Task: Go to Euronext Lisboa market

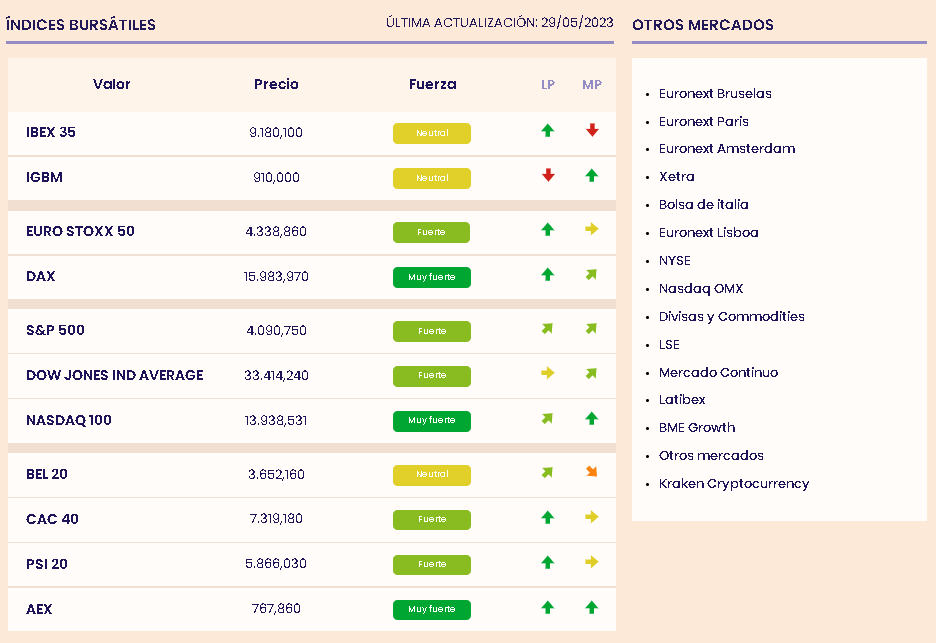Action: (x=708, y=233)
